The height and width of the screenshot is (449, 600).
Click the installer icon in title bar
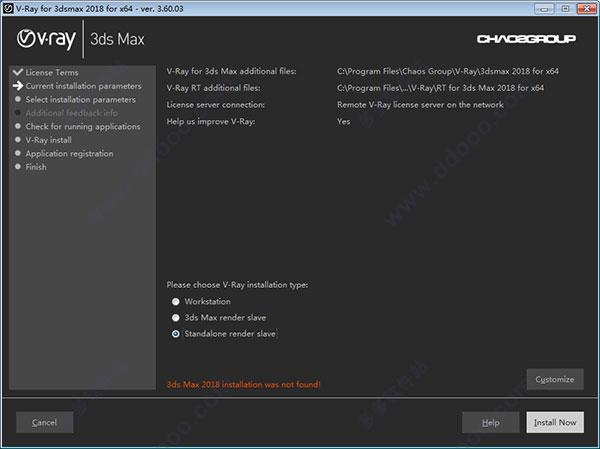[9, 8]
